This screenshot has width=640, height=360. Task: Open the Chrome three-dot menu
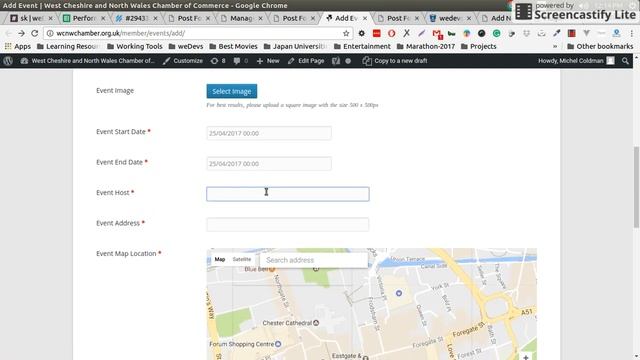[631, 33]
